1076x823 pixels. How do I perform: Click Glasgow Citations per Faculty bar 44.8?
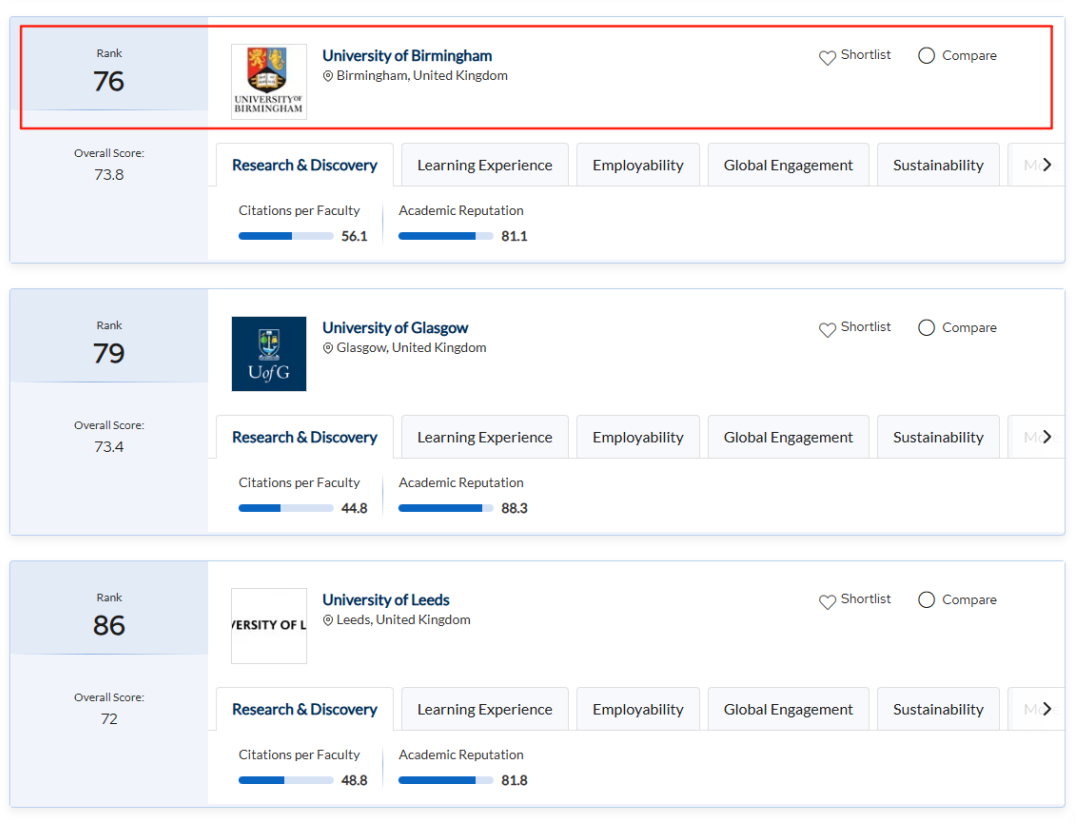click(x=285, y=508)
